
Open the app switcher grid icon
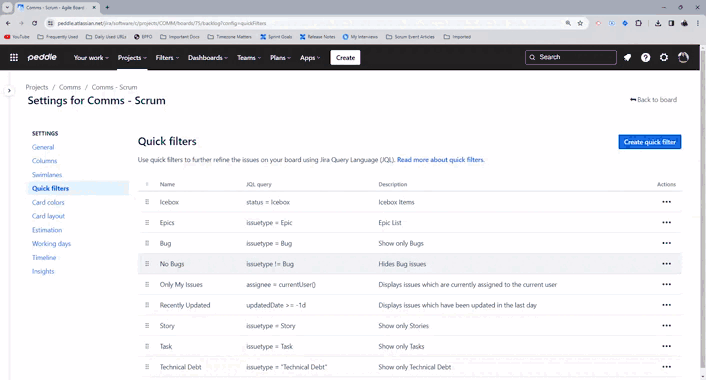[x=14, y=58]
